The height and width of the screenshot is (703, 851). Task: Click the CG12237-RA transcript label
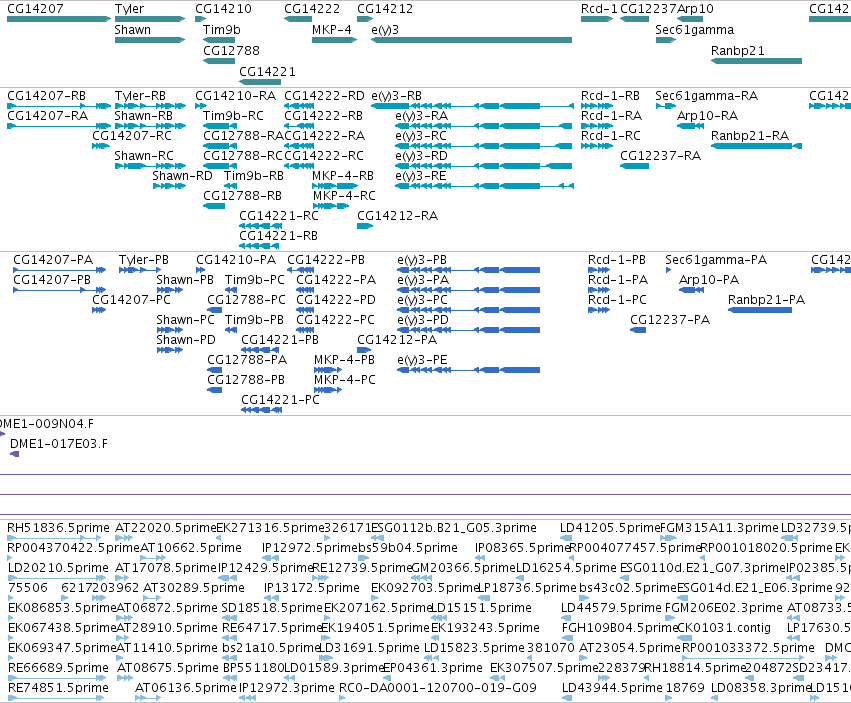click(x=661, y=156)
